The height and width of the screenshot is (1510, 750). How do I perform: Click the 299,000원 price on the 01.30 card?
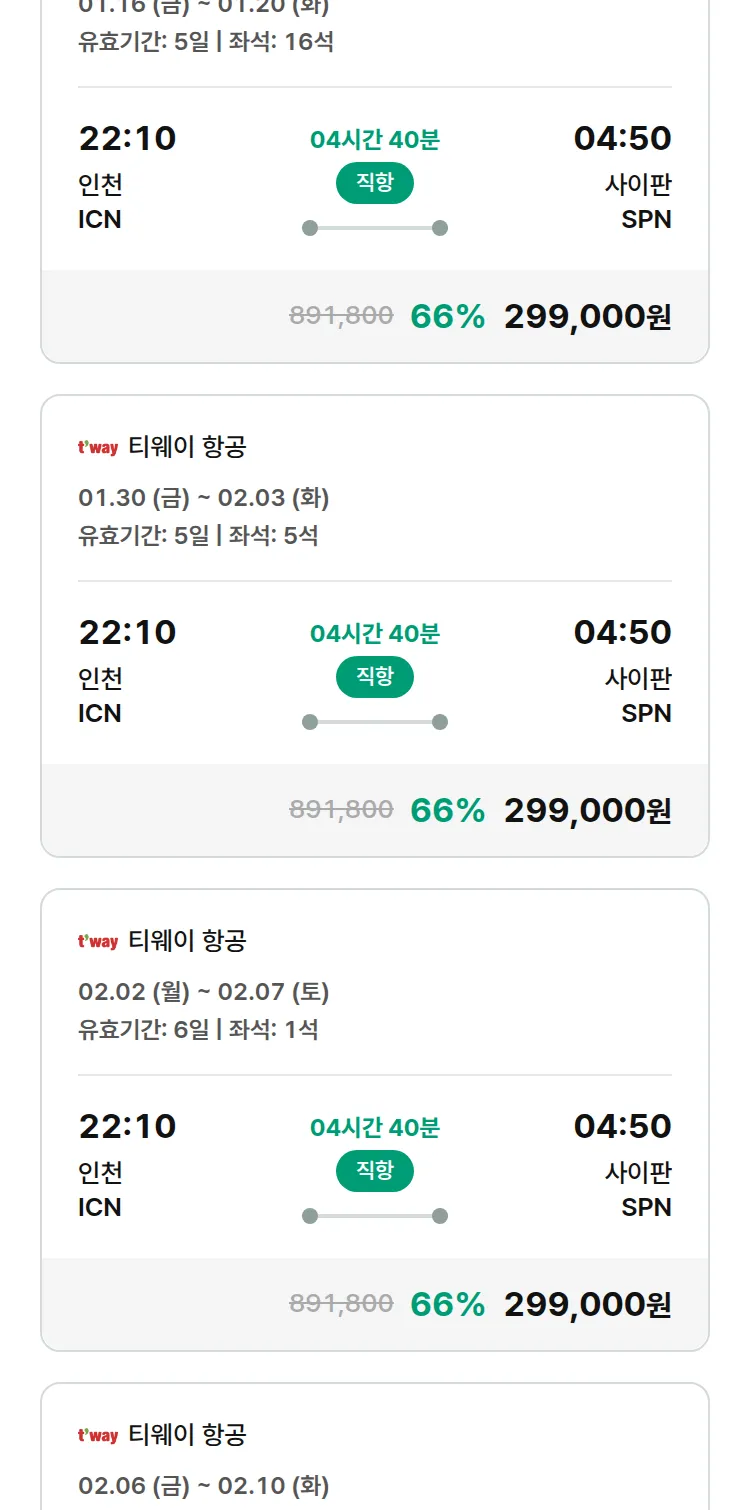589,811
